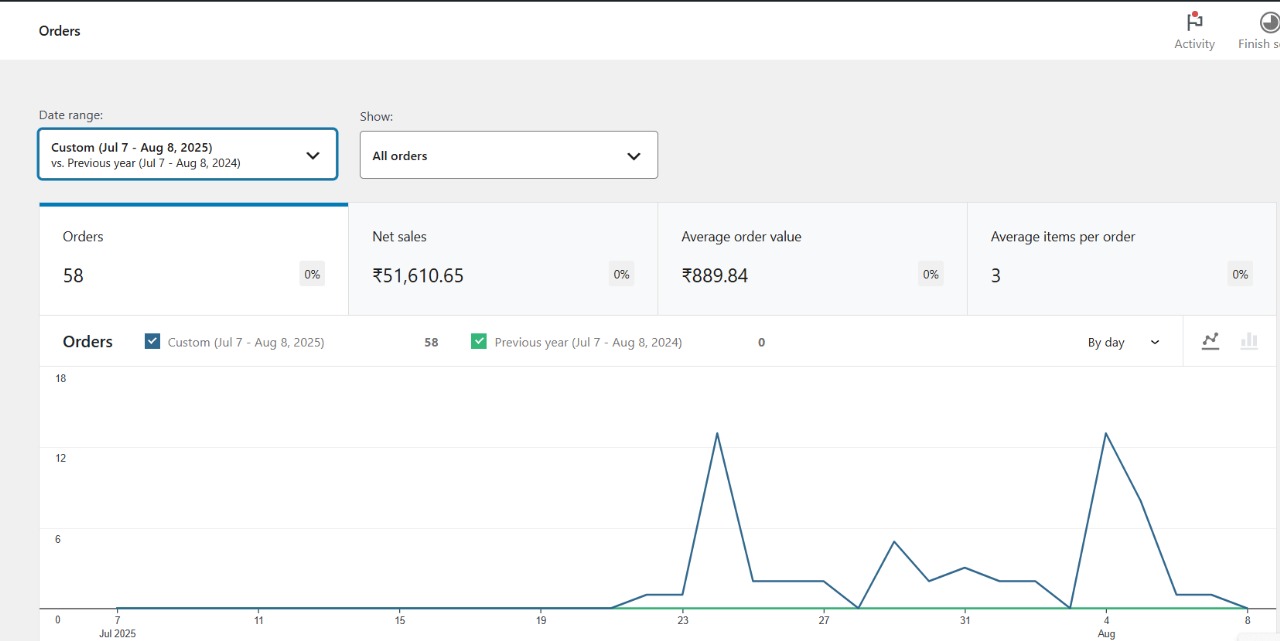
Task: Switch to bar chart view icon
Action: click(x=1249, y=341)
